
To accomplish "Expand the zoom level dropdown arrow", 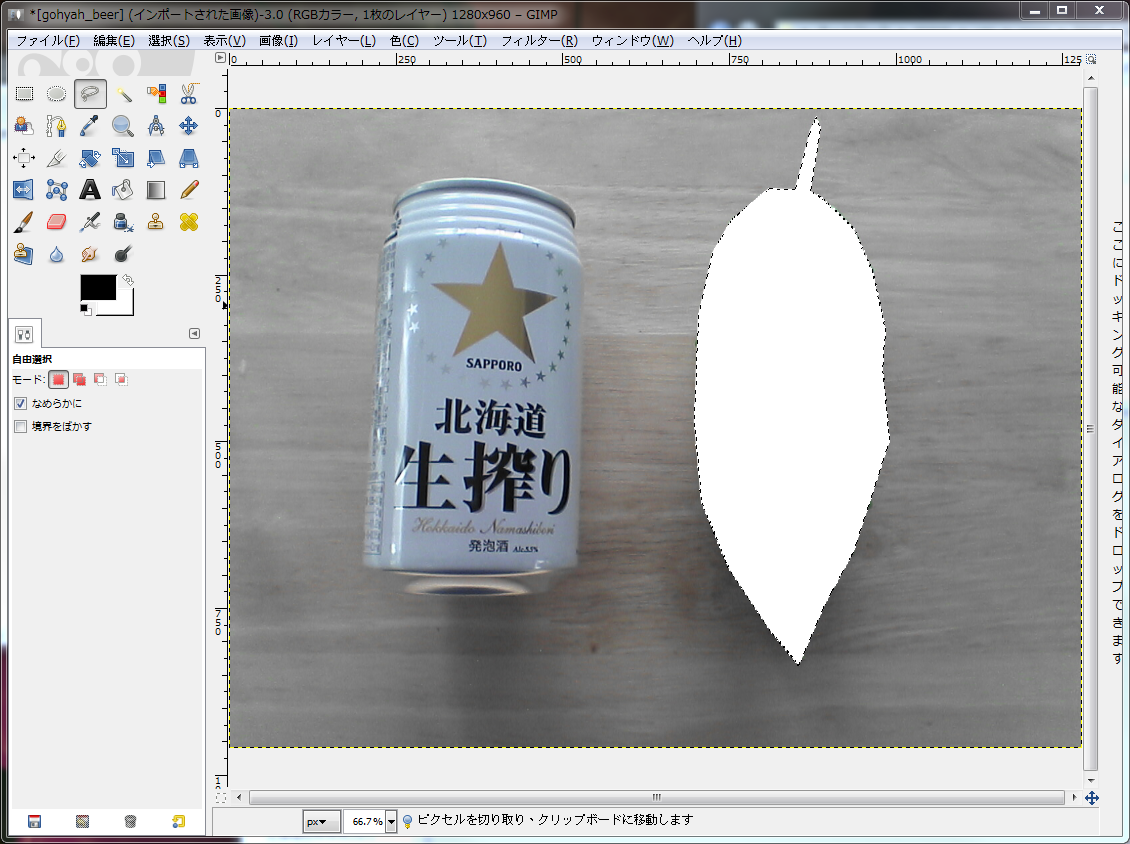I will coord(391,821).
